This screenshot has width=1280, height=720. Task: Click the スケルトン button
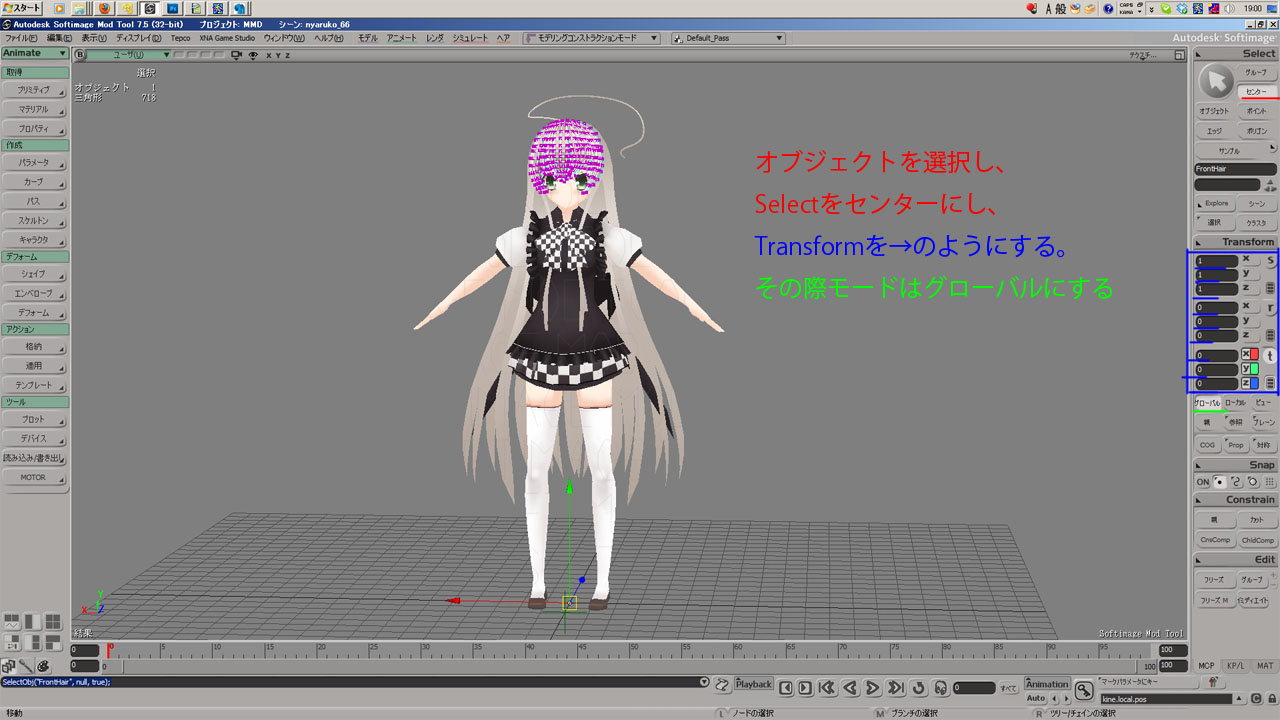[x=34, y=220]
